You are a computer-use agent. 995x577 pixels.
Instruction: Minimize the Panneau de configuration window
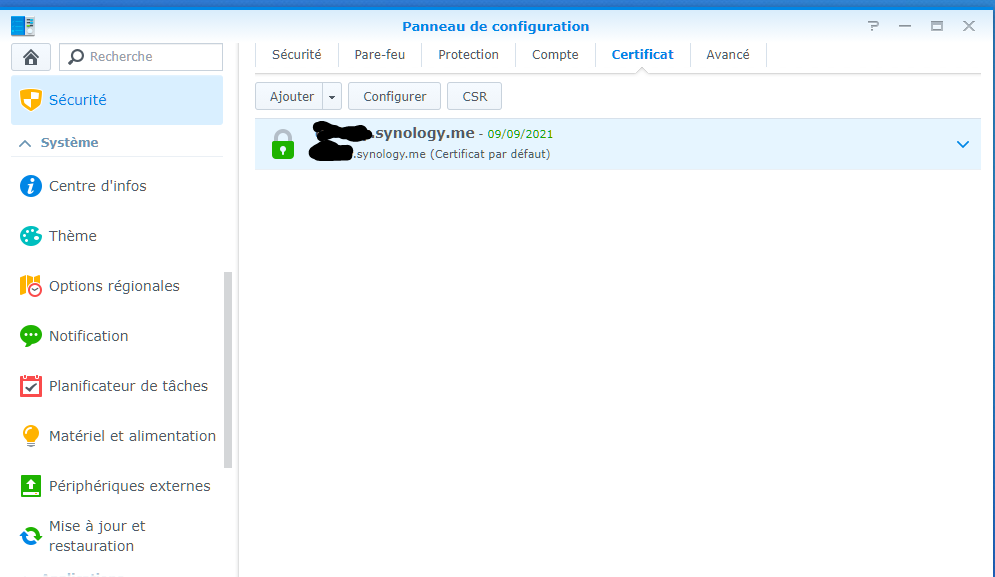click(x=905, y=26)
